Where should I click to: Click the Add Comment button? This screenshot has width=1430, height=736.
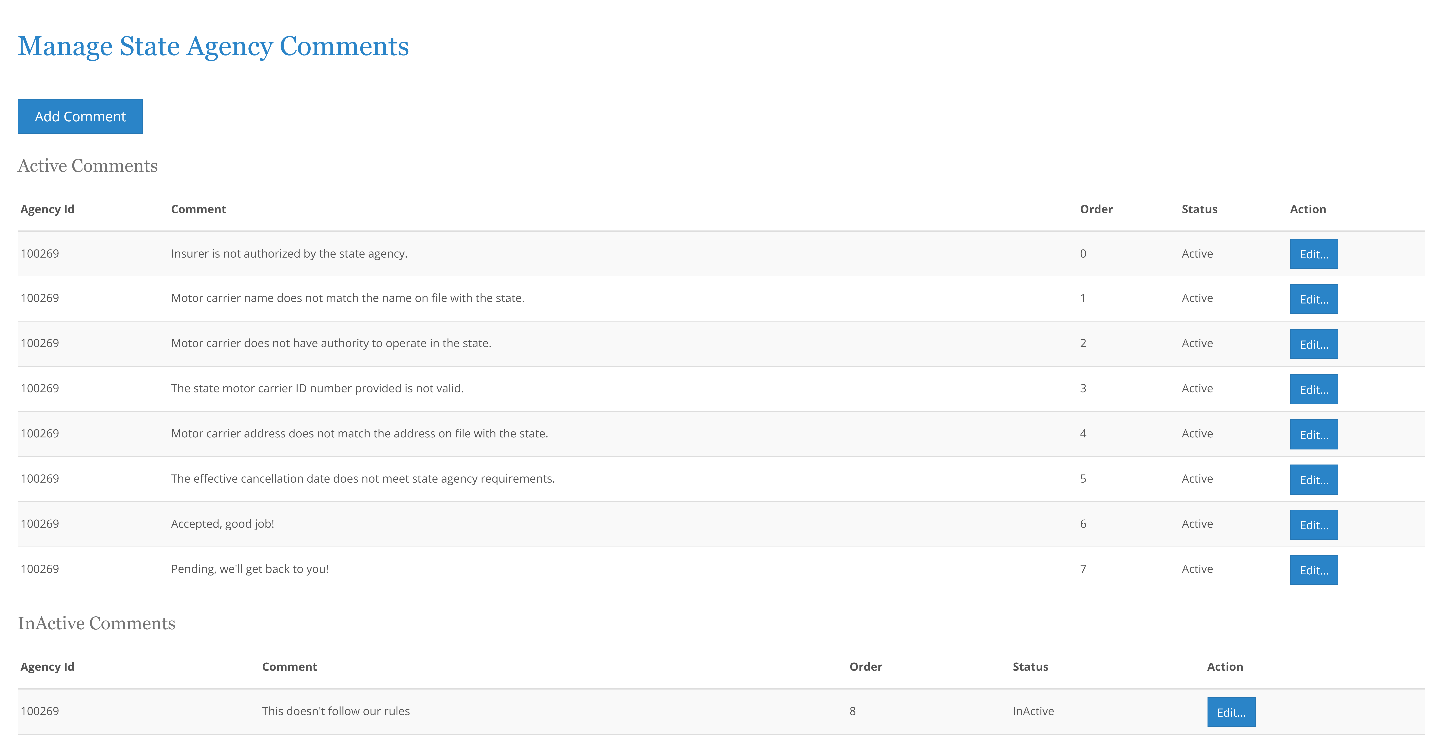tap(80, 116)
